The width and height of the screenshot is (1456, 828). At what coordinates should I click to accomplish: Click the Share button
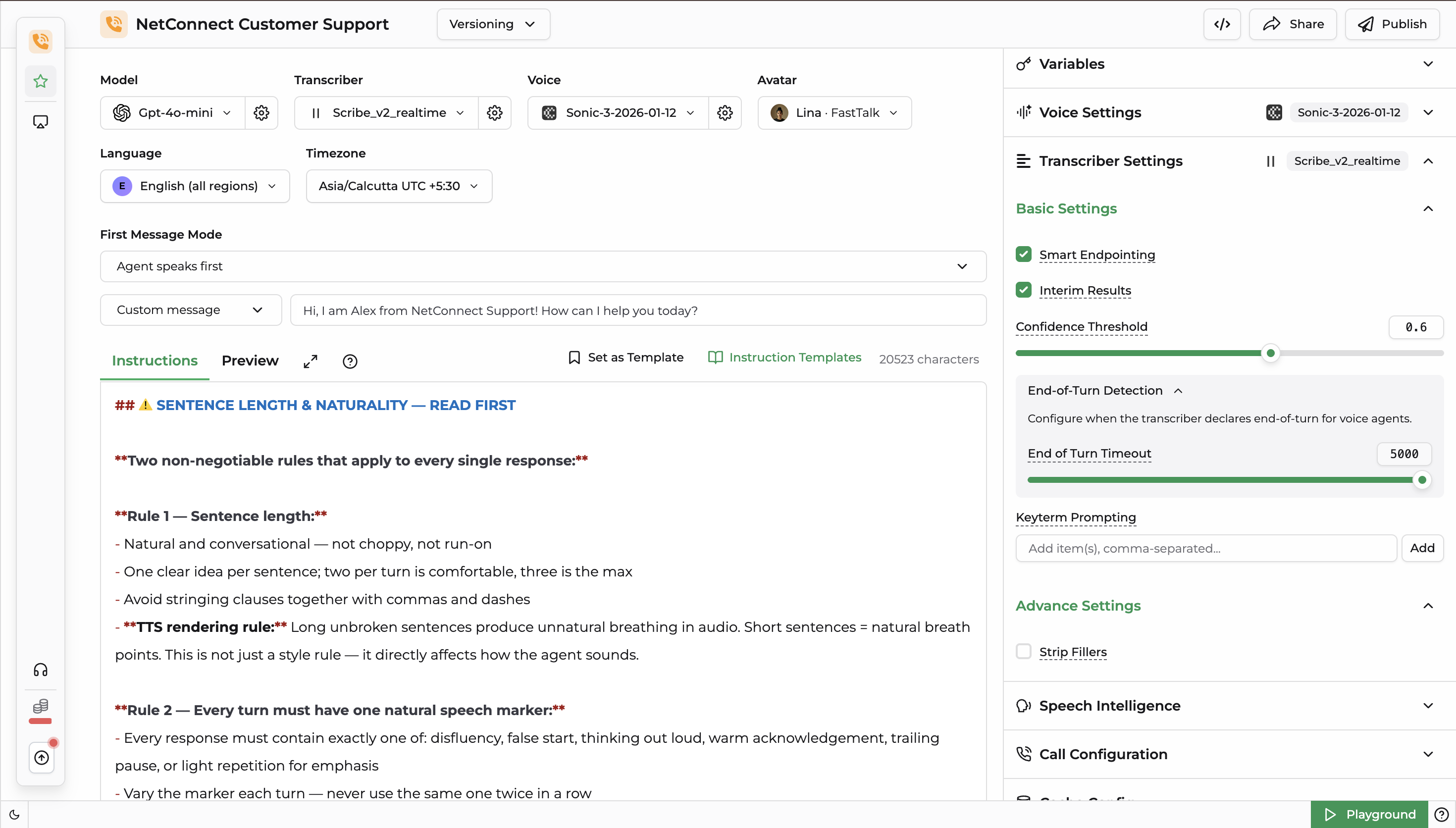[1293, 24]
